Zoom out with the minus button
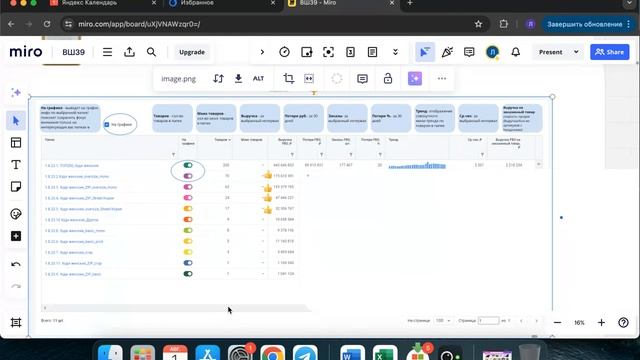 [557, 322]
